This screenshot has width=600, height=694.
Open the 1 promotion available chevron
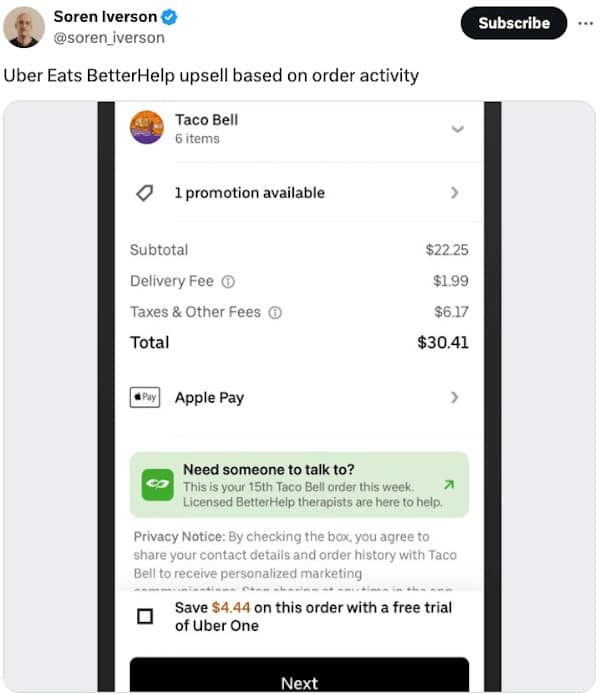(x=455, y=193)
